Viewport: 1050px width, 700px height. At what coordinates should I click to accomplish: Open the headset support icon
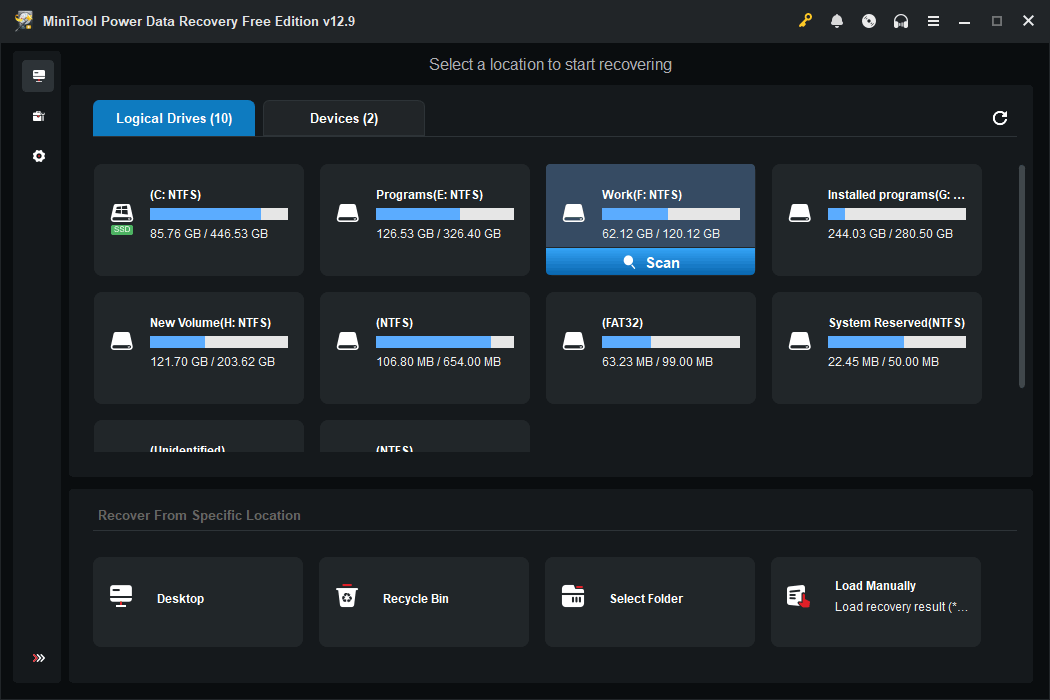coord(901,21)
